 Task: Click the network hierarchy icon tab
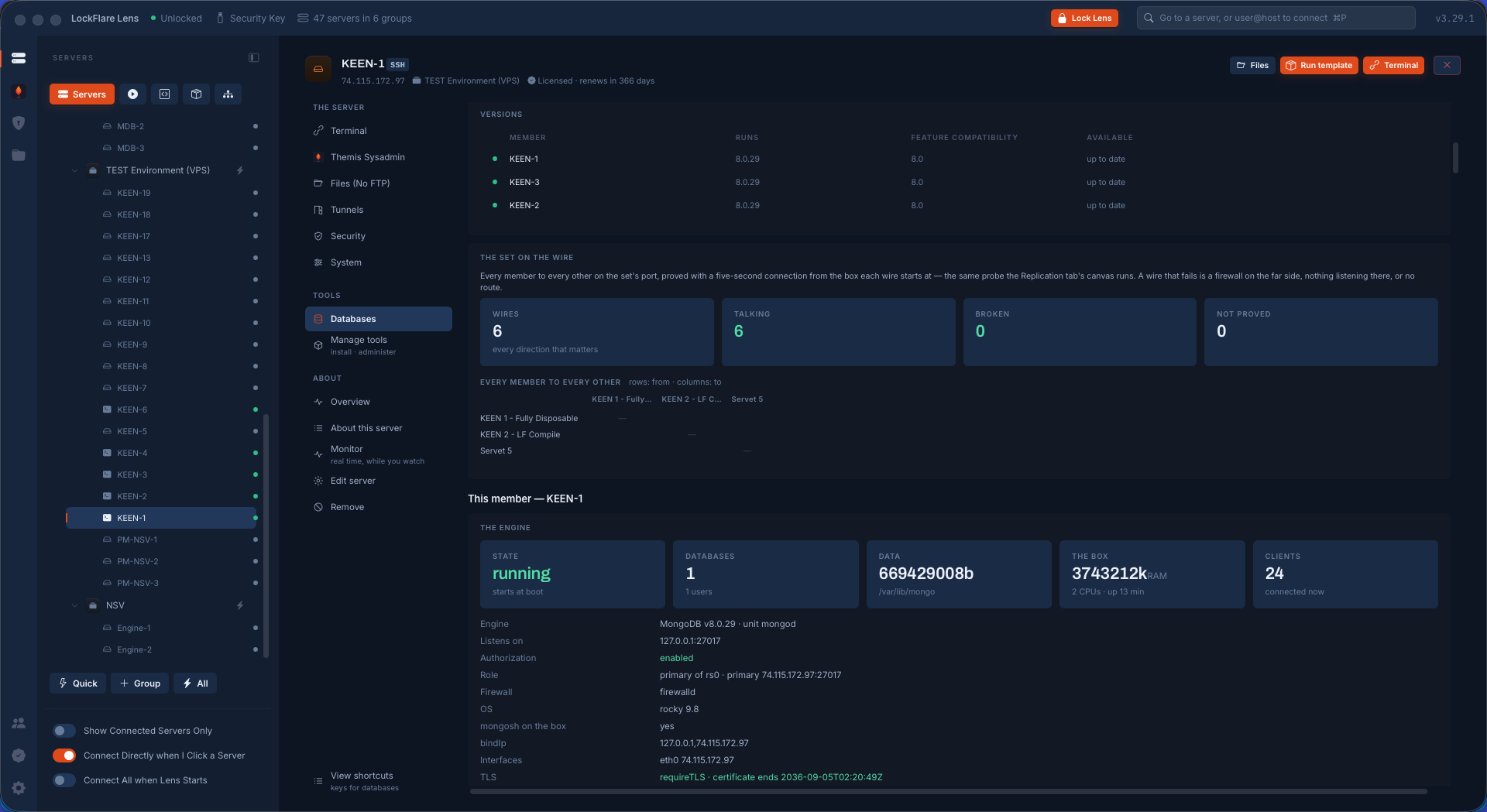[x=228, y=94]
